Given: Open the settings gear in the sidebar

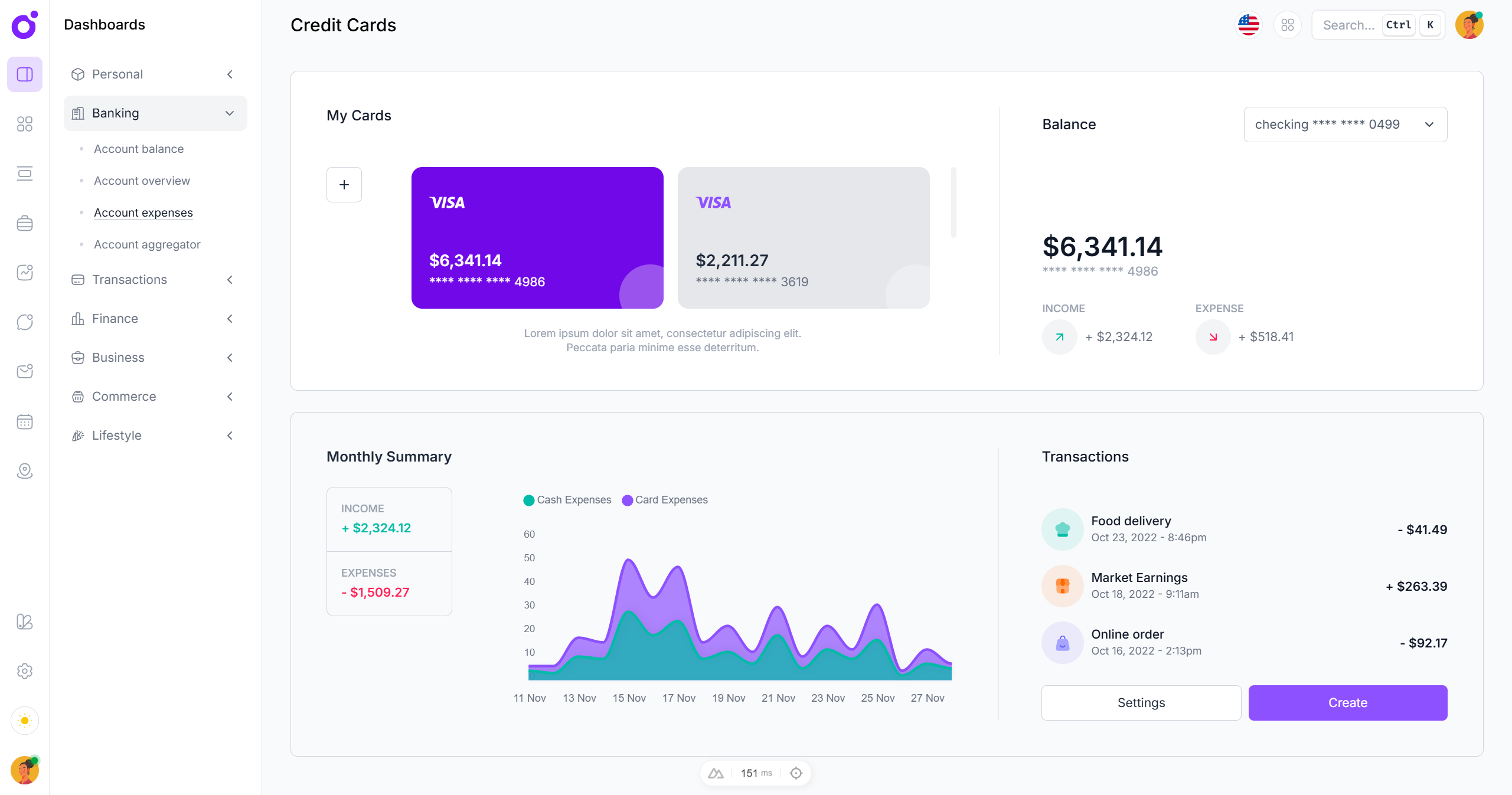Looking at the screenshot, I should pos(24,670).
